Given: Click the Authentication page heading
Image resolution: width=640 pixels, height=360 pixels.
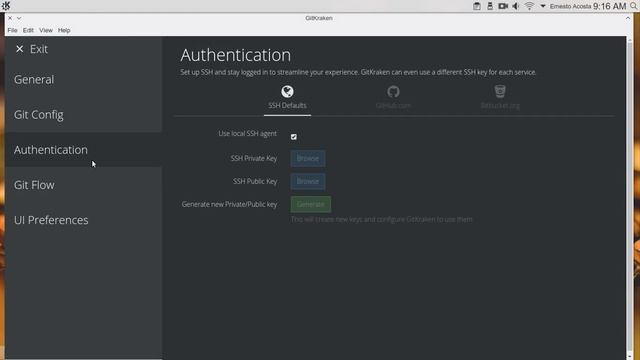Looking at the screenshot, I should point(236,55).
